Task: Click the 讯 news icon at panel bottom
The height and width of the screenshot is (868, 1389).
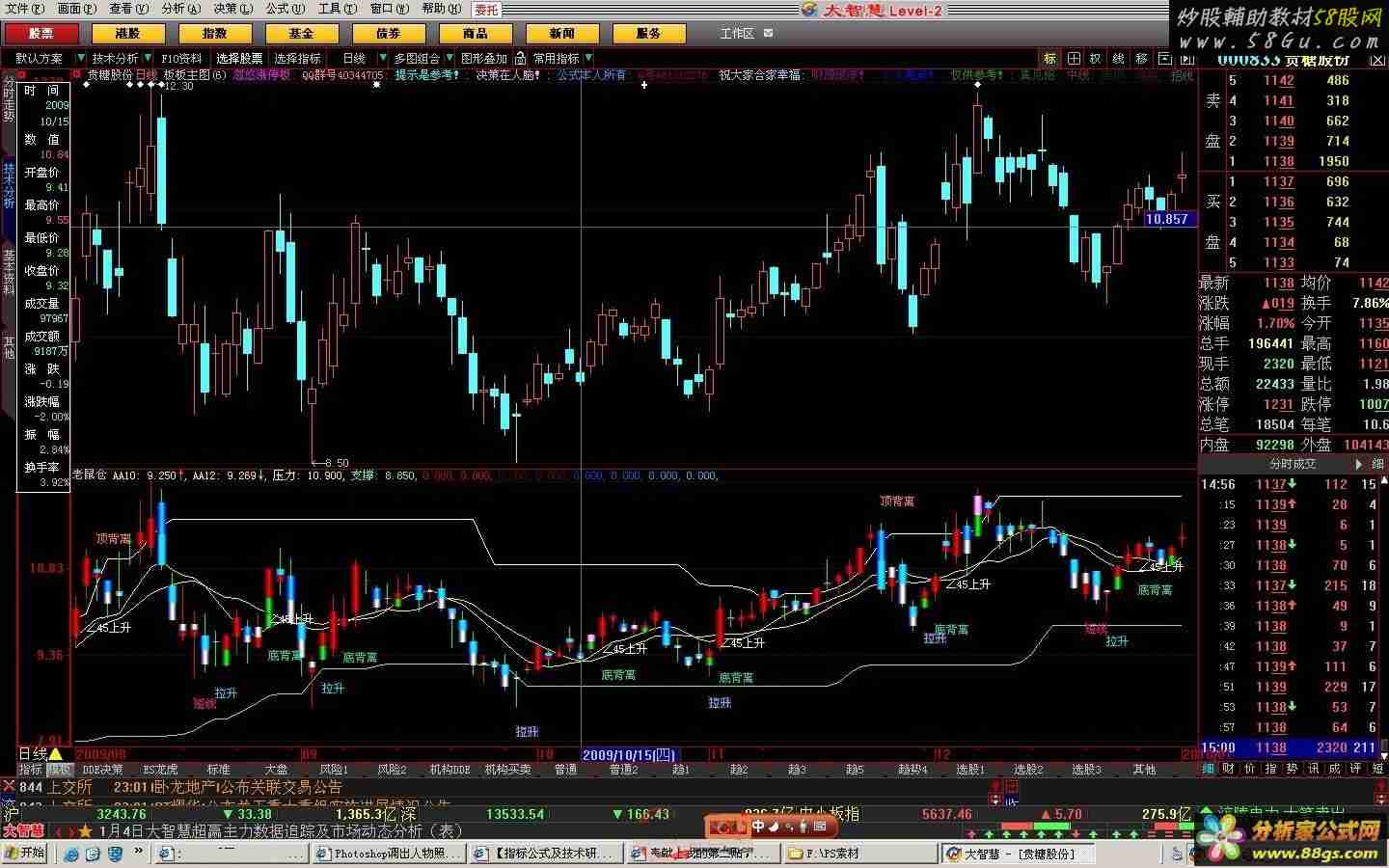Action: (1313, 769)
